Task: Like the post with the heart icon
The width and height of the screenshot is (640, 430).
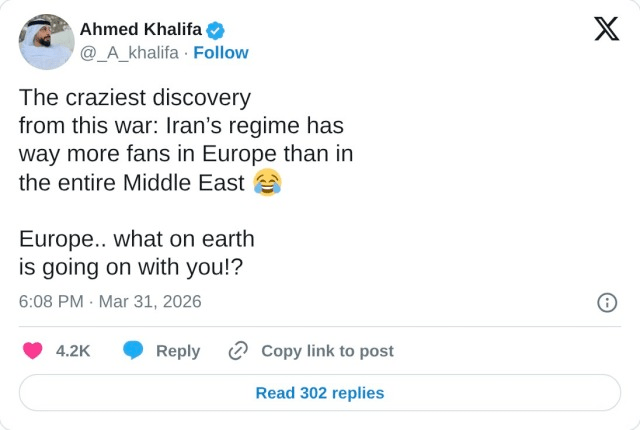Action: tap(33, 351)
